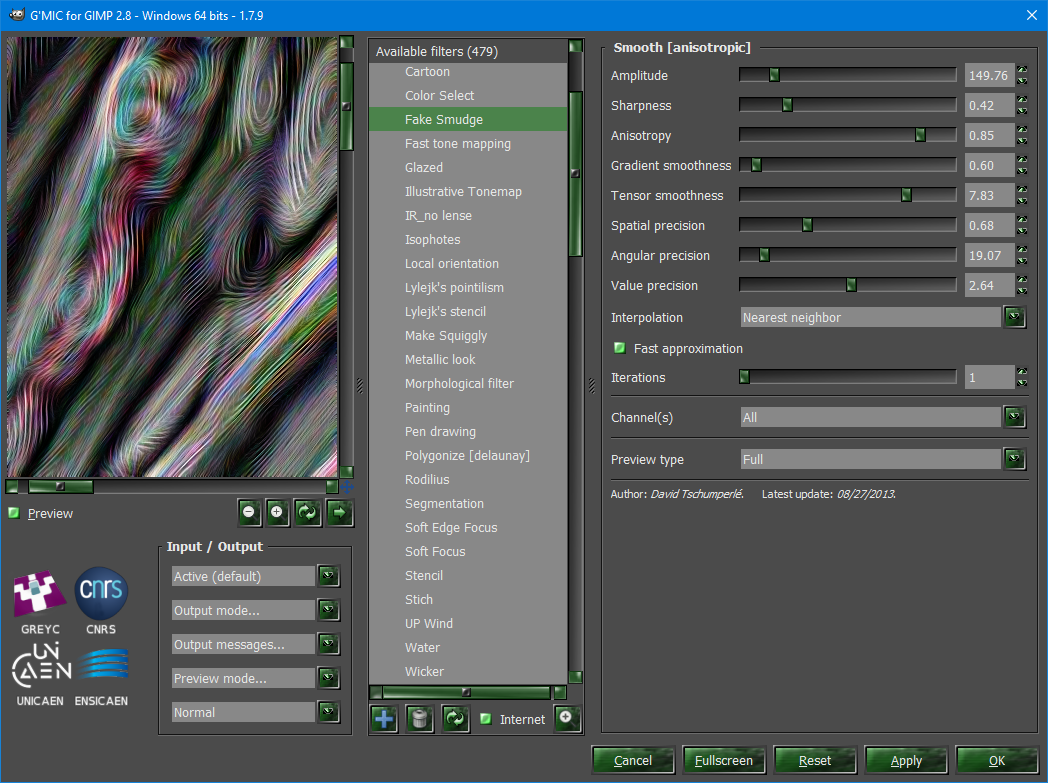This screenshot has height=783, width=1048.
Task: Refresh the preview with circular arrows icon
Action: (308, 512)
